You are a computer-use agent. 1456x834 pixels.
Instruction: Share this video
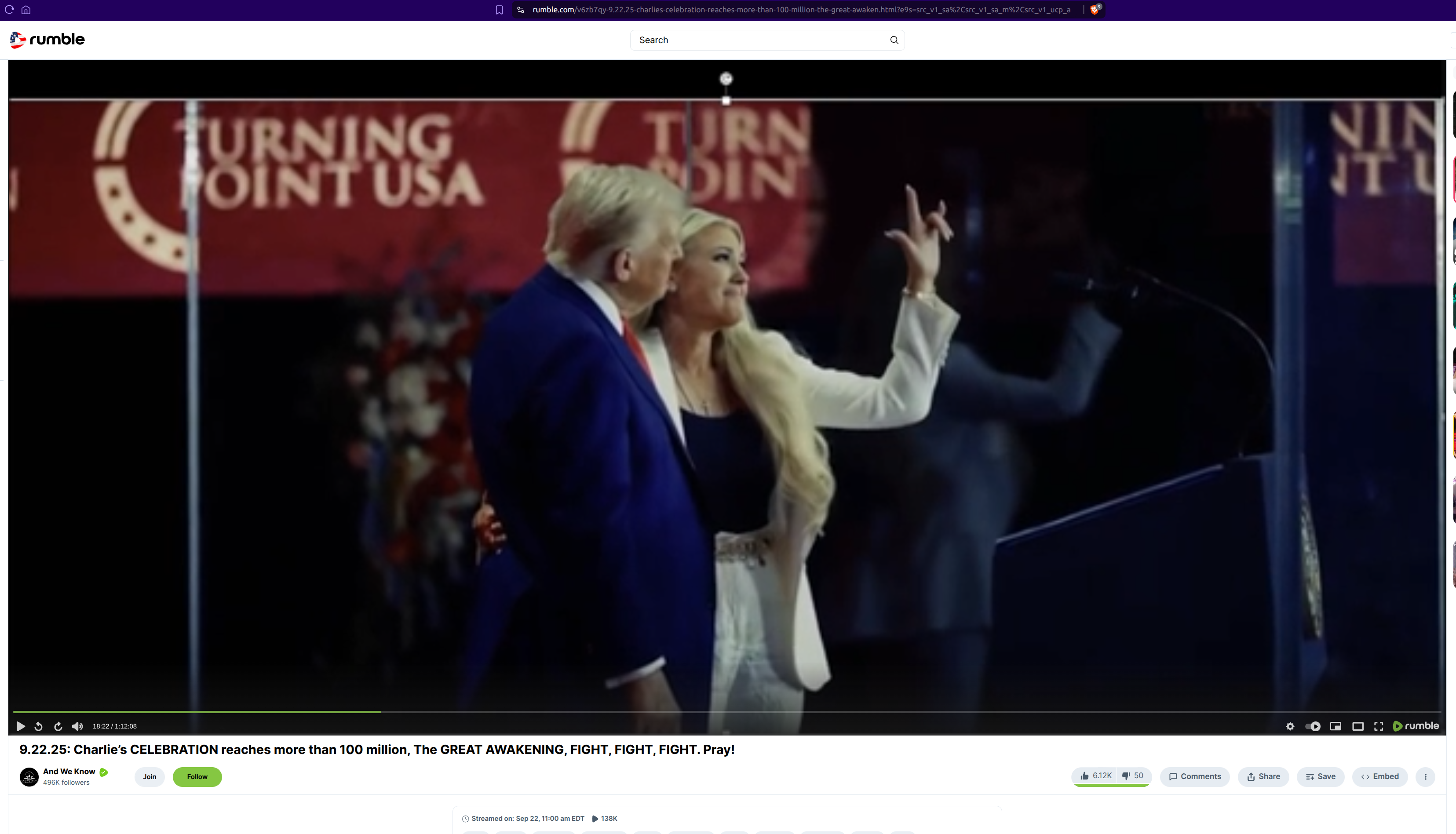coord(1263,777)
